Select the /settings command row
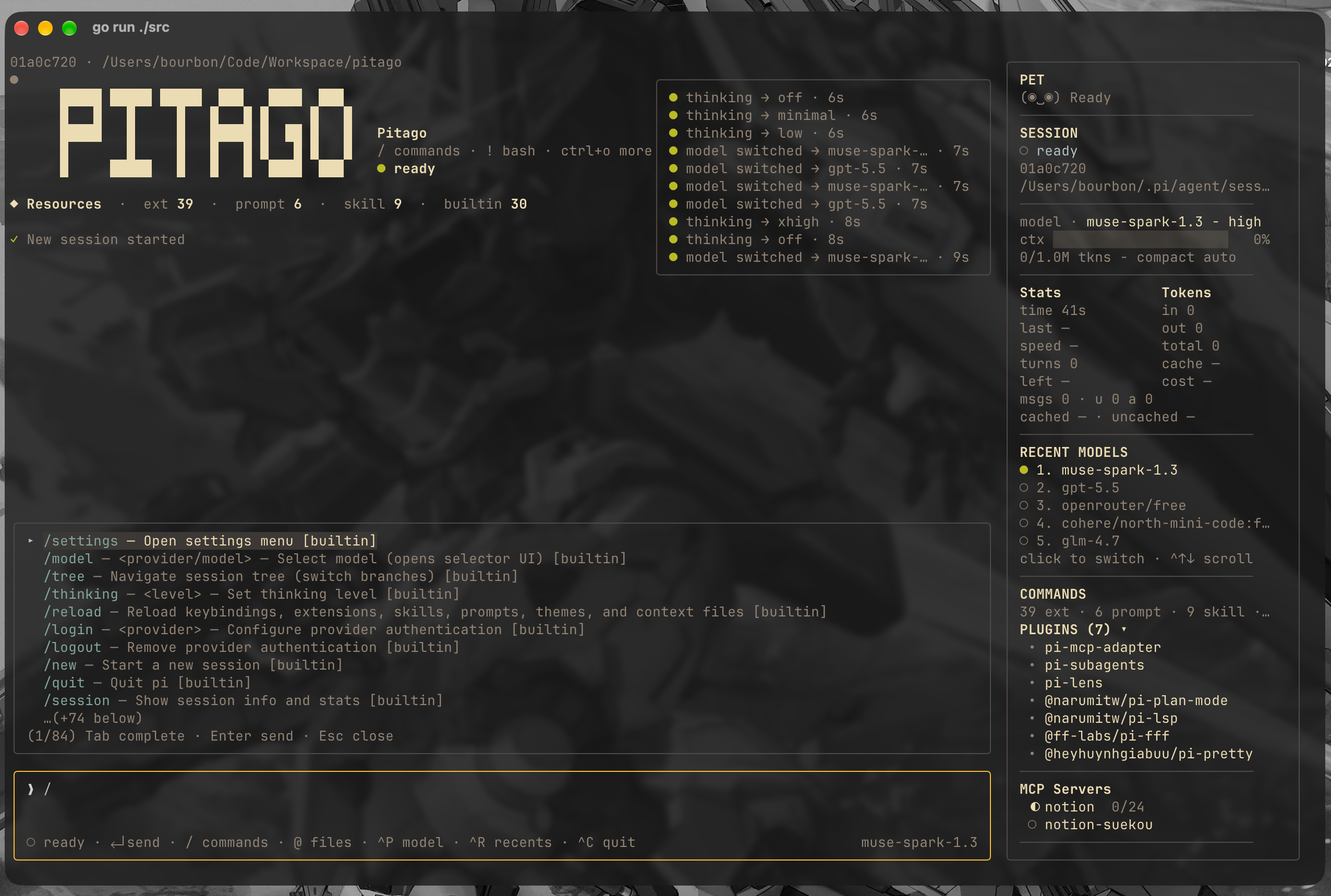The image size is (1331, 896). click(x=210, y=540)
